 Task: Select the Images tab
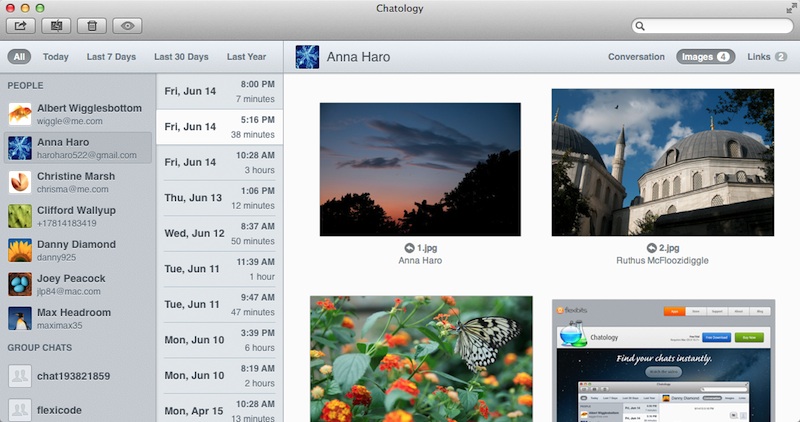click(x=706, y=57)
